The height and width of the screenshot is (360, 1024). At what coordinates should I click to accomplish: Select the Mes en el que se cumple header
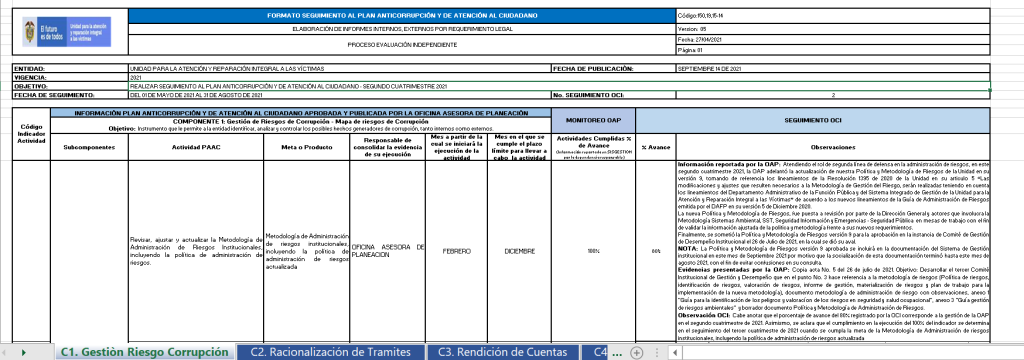point(519,147)
